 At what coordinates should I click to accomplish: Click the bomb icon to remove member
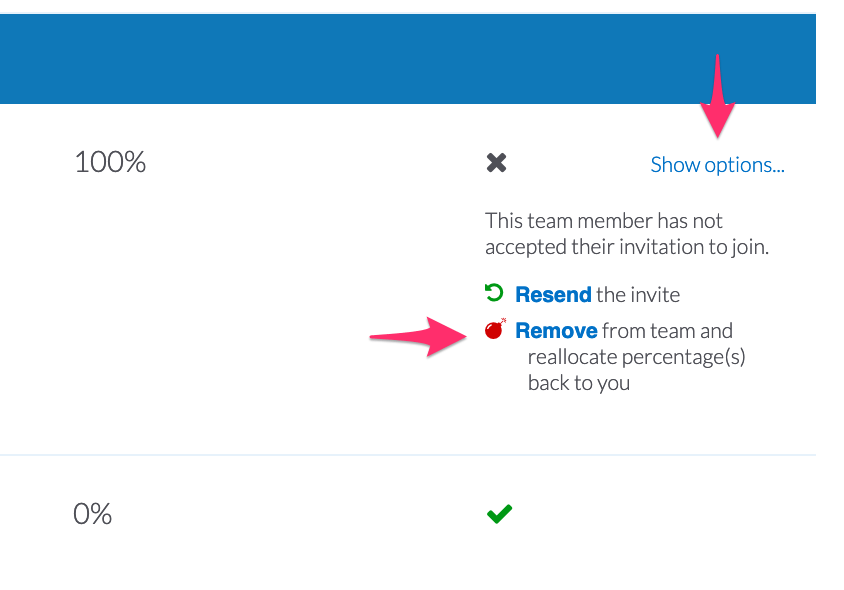[x=494, y=329]
